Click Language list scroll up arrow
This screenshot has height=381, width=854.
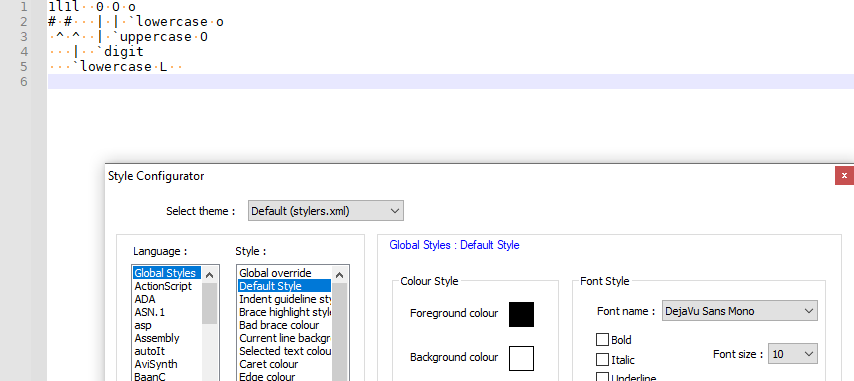tap(210, 275)
